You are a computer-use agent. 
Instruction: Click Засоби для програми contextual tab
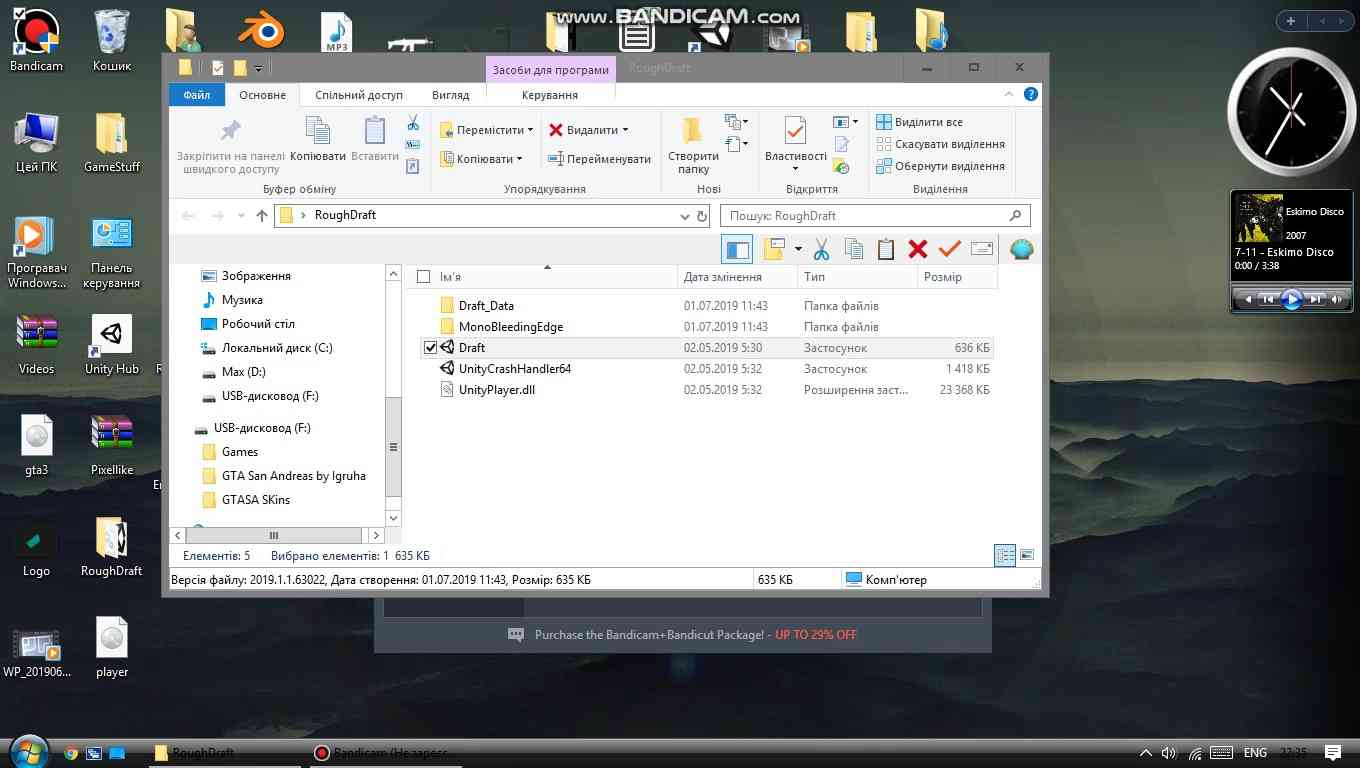click(x=550, y=69)
